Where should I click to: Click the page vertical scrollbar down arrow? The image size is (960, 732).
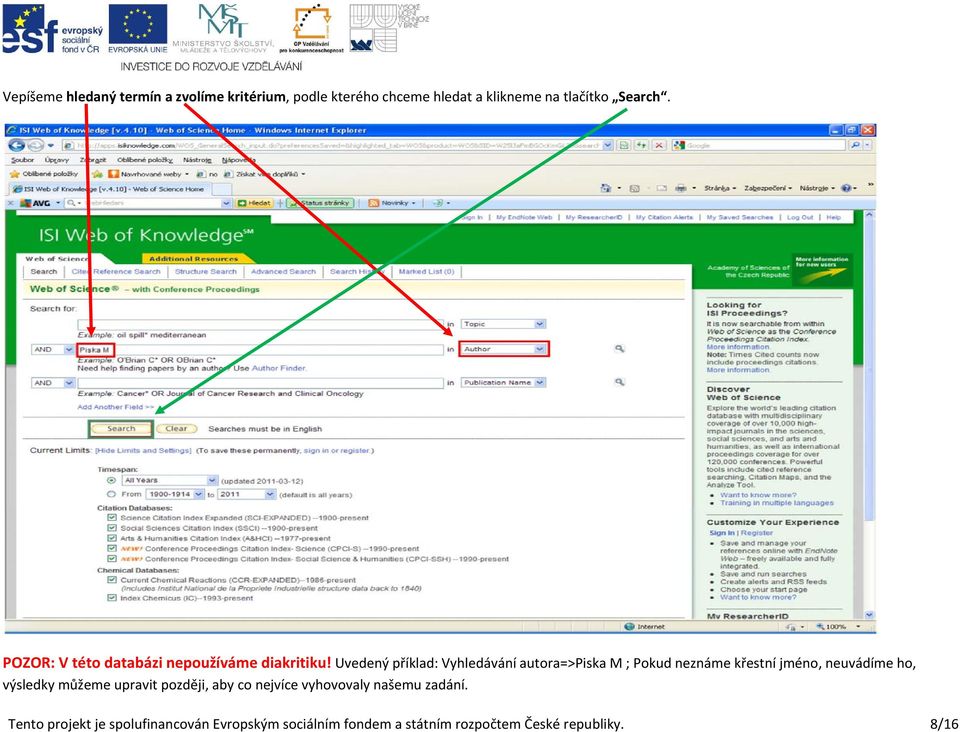click(869, 614)
